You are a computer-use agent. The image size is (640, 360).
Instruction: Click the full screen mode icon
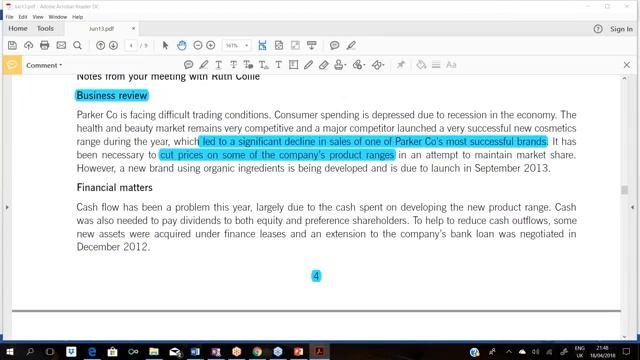(295, 45)
